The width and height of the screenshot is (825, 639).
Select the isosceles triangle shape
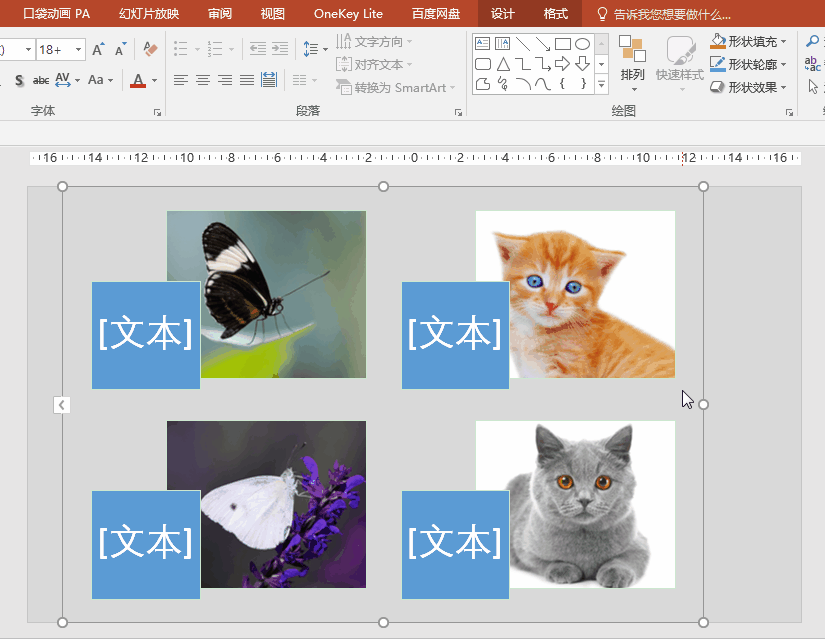pyautogui.click(x=503, y=64)
